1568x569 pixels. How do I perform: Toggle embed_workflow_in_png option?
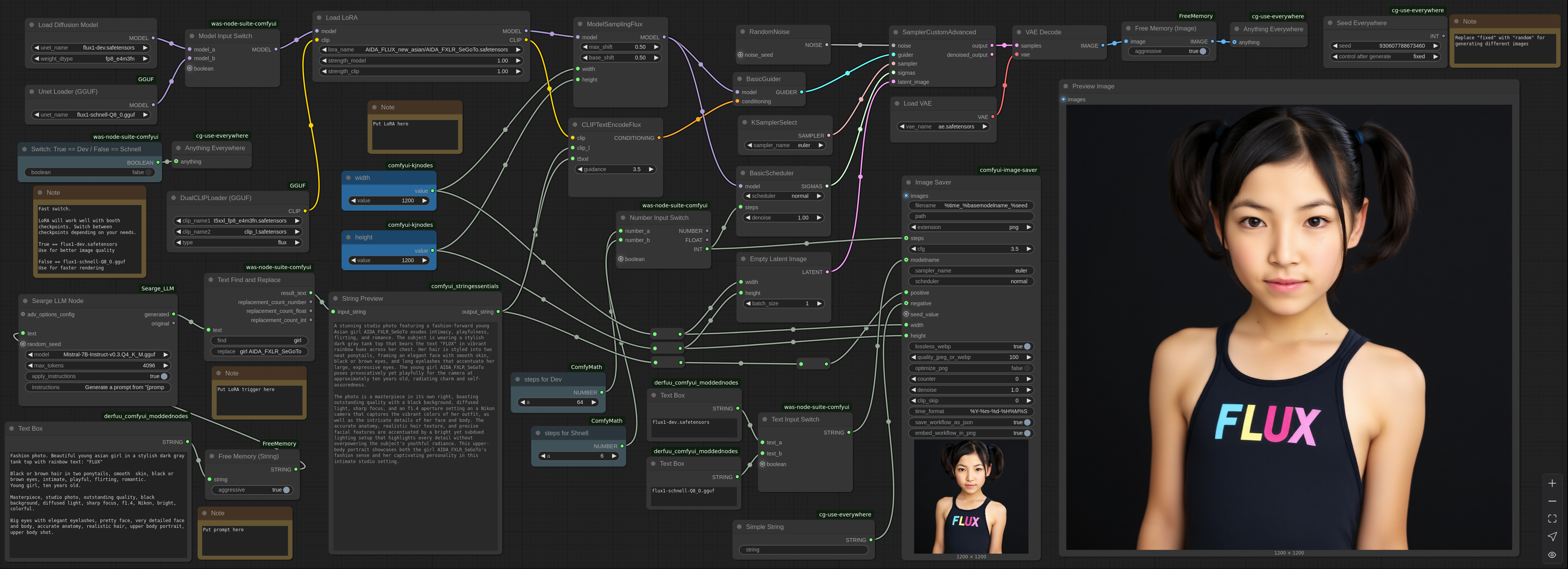(971, 433)
